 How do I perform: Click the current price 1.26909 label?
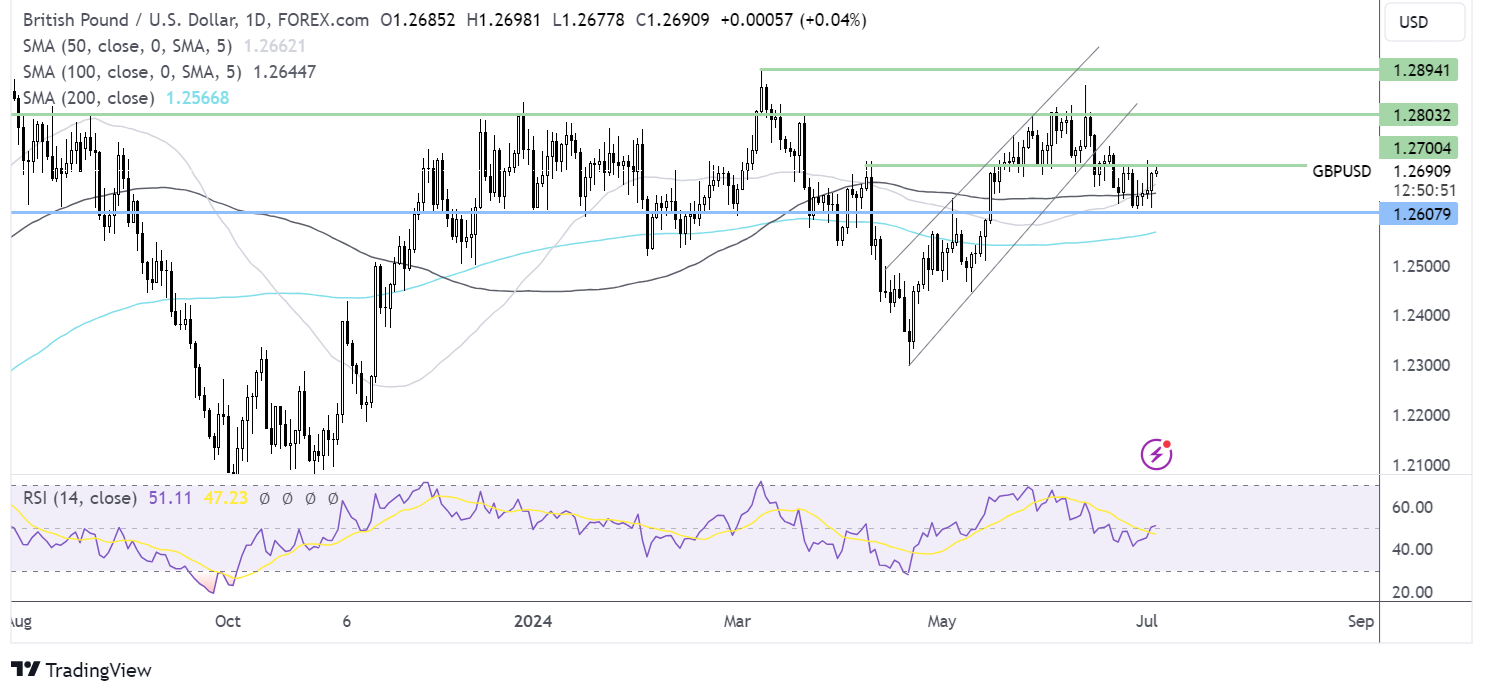coord(1421,171)
